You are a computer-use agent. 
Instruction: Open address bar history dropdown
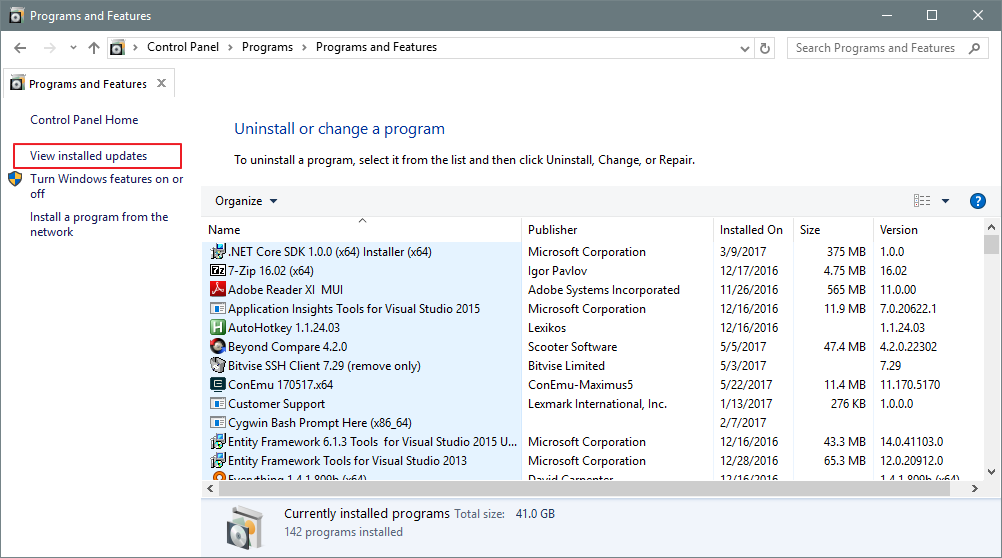tap(744, 49)
